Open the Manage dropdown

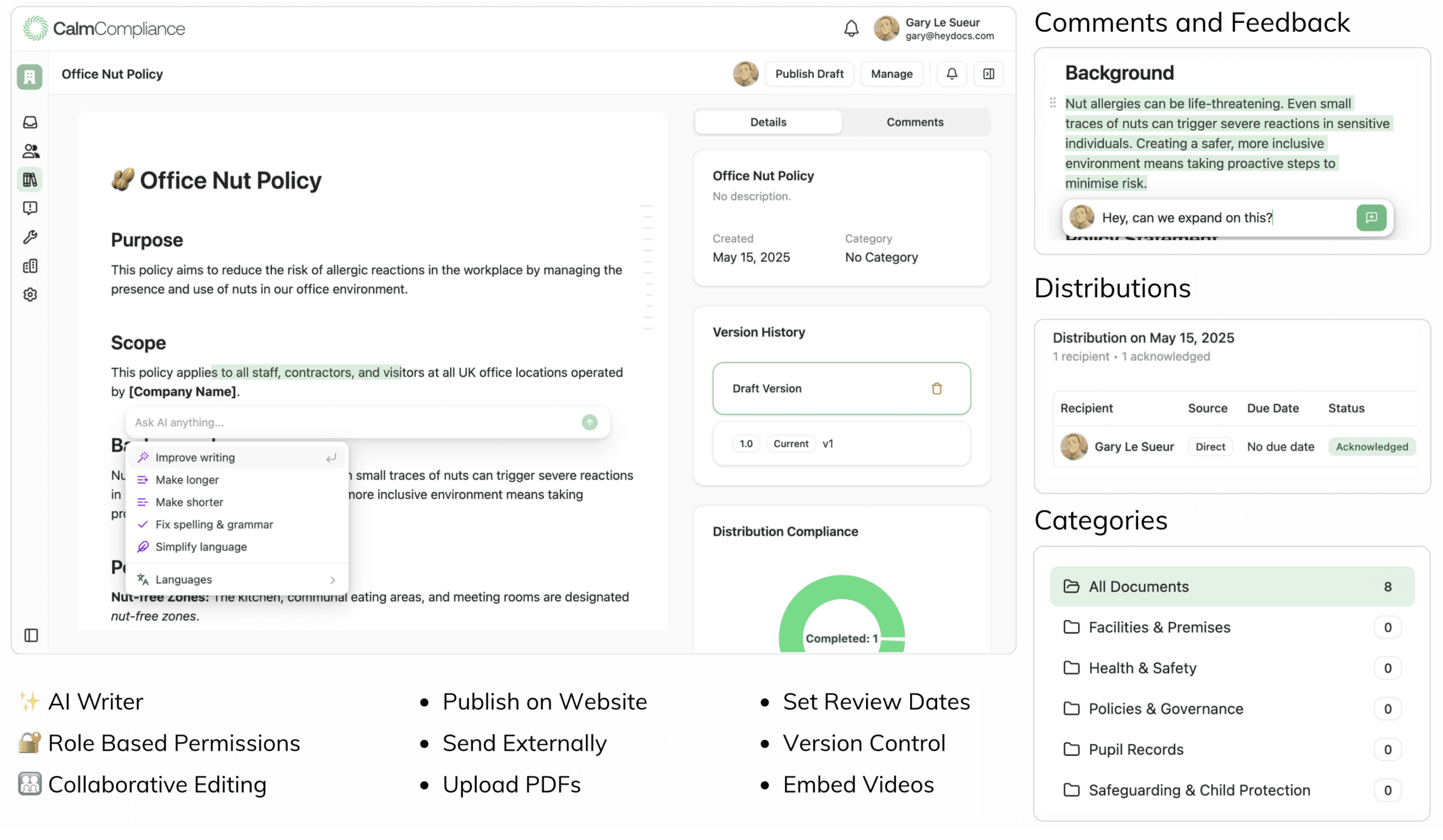(892, 74)
